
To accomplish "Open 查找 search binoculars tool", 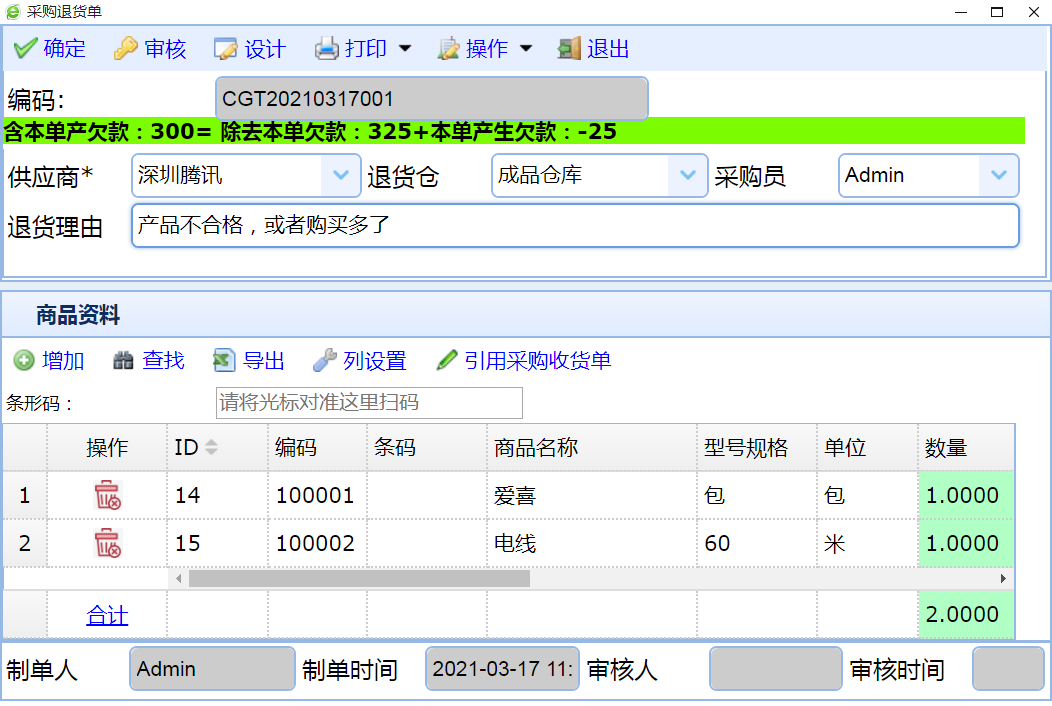I will (x=124, y=361).
